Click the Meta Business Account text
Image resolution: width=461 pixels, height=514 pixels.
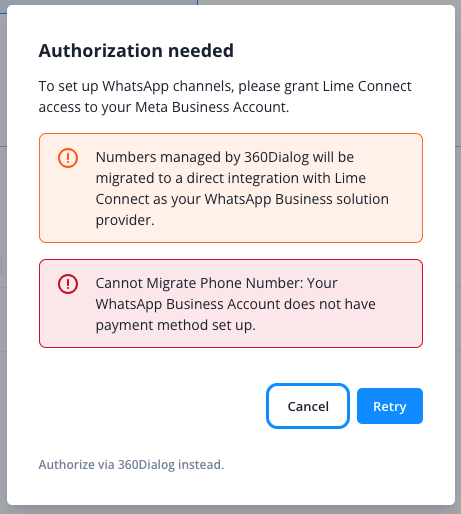tap(211, 107)
